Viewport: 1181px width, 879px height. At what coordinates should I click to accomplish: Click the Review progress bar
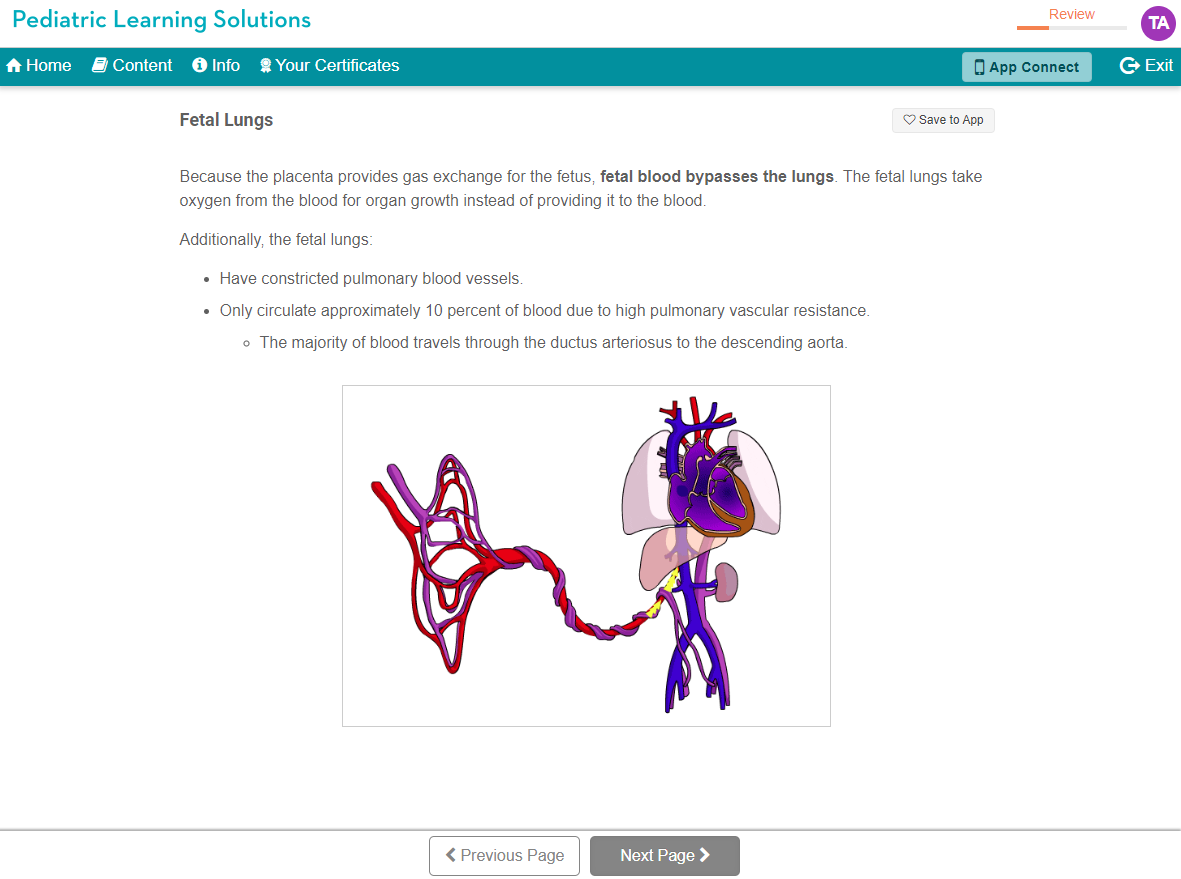1071,28
